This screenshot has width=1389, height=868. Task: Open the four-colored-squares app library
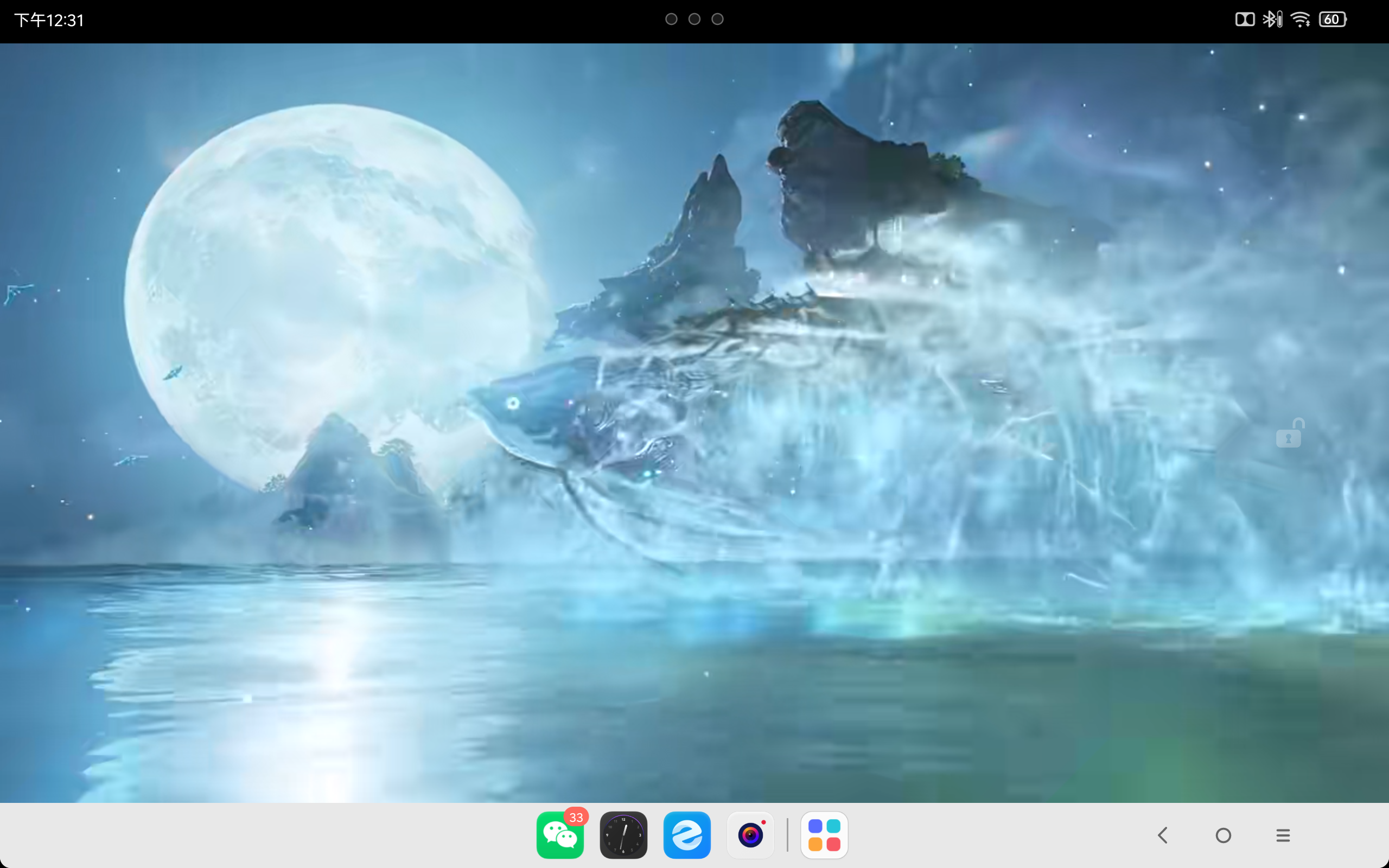[824, 835]
